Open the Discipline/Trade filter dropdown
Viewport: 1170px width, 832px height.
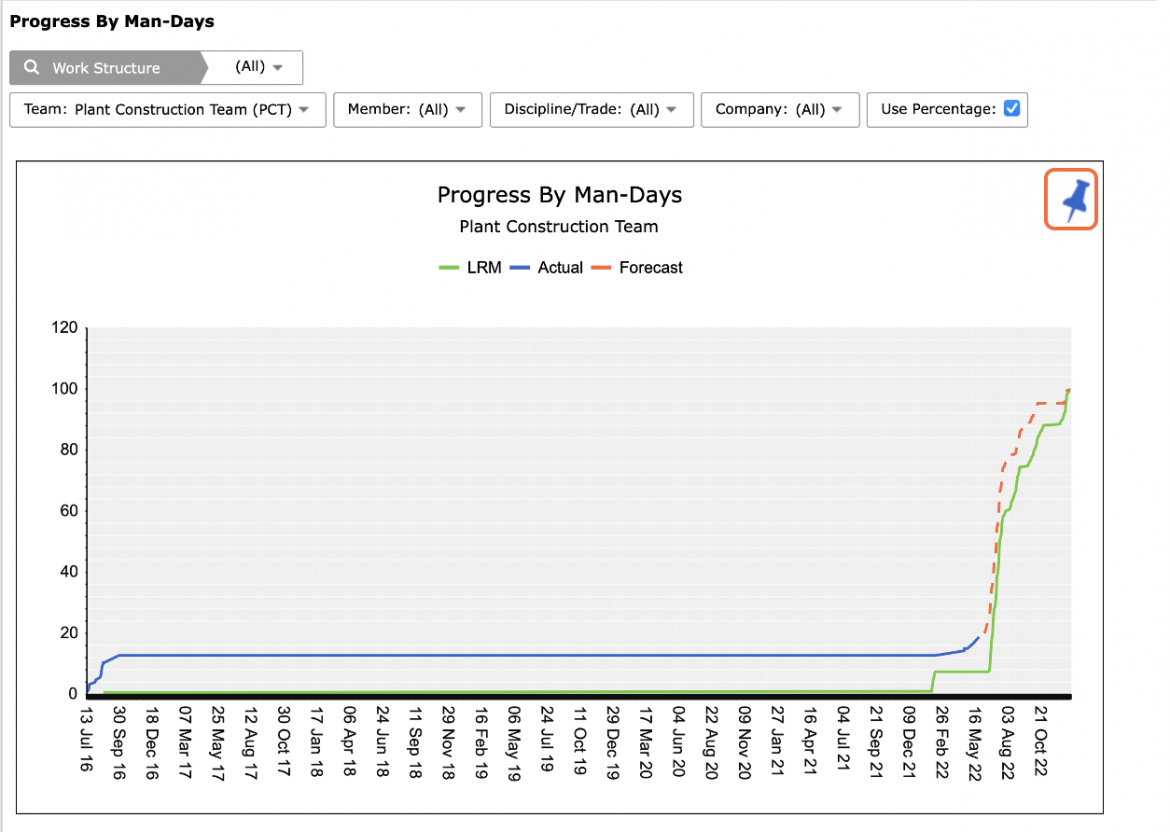click(x=592, y=110)
